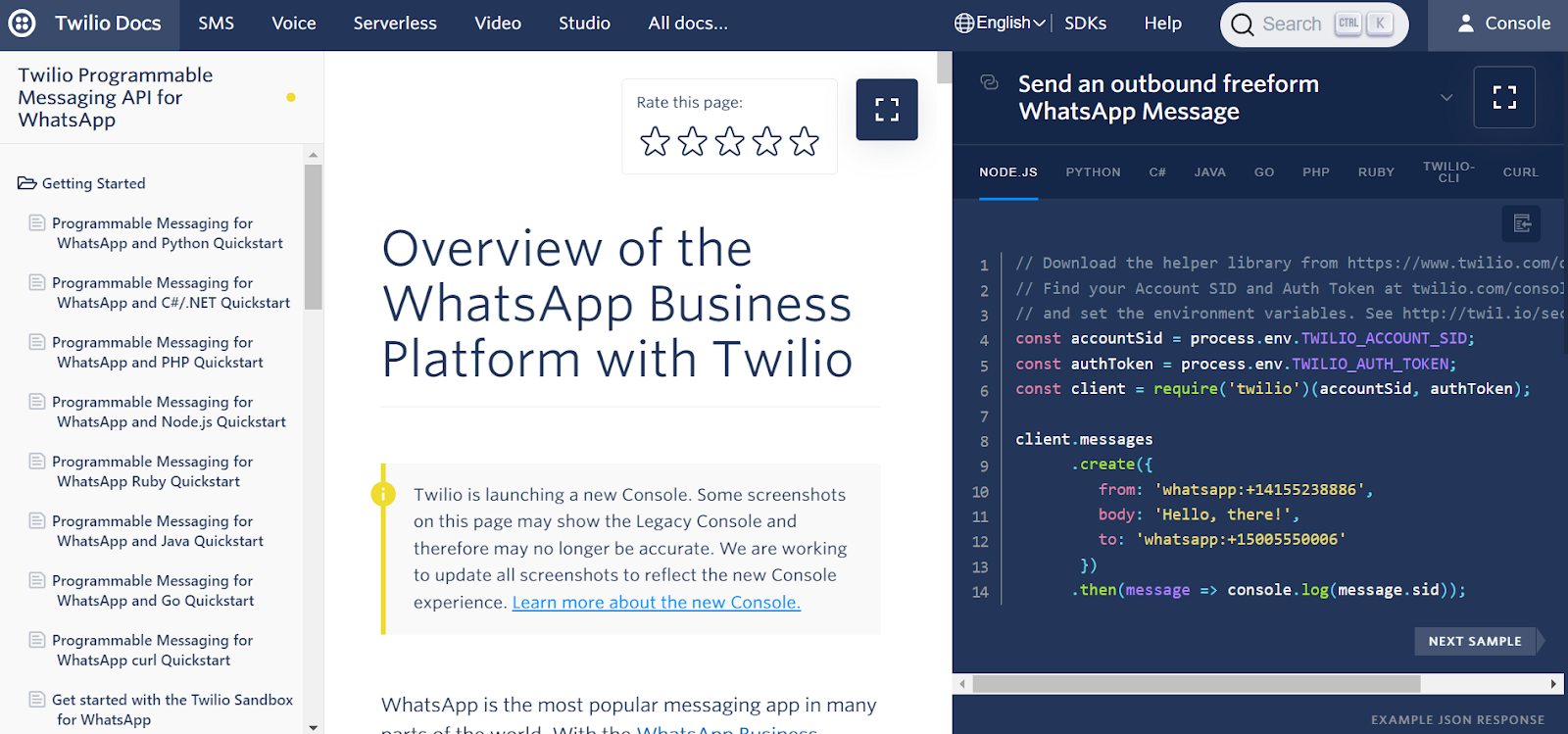Switch to the GO code tab
This screenshot has width=1568, height=734.
[1264, 172]
